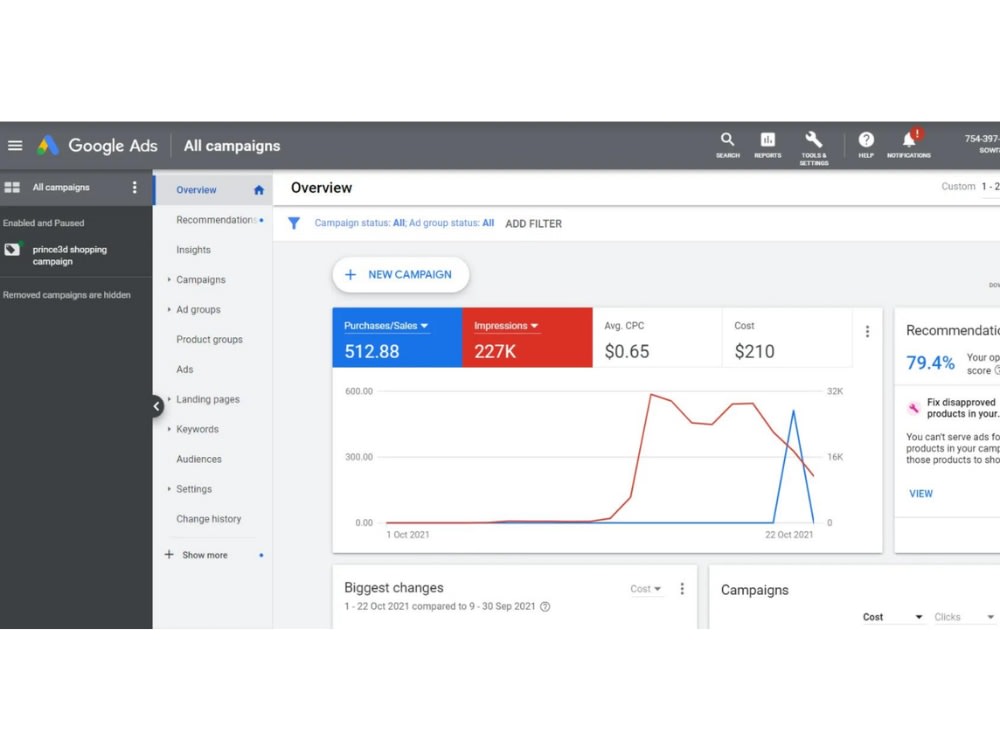Click Fix disapproved products recommendation
1000x750 pixels.
coord(963,408)
